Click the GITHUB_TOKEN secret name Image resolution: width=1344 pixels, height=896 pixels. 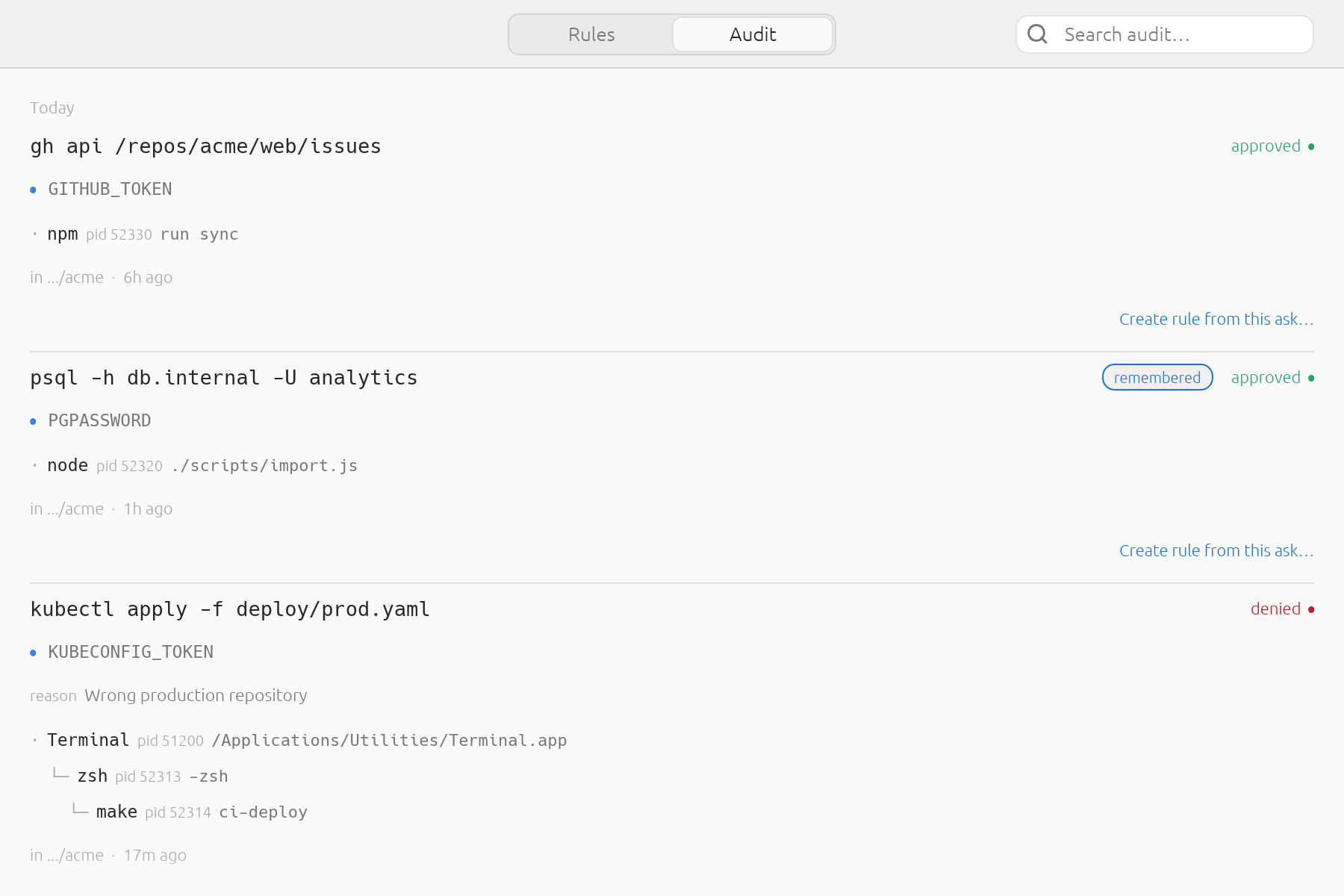click(110, 189)
